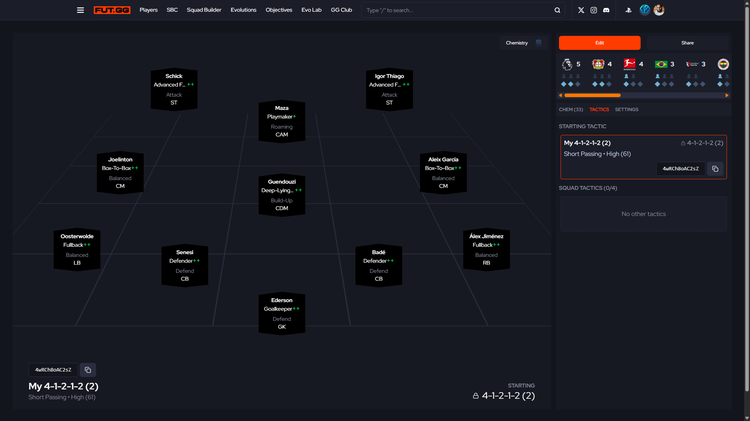Copy tactic code at bottom-left of pitch

(87, 369)
